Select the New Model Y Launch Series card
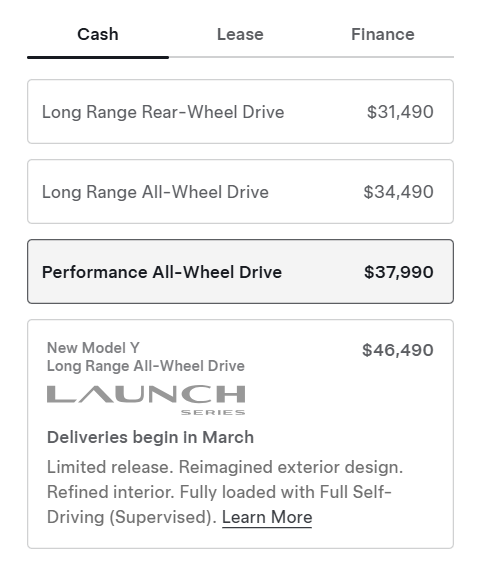The height and width of the screenshot is (562, 479). (240, 434)
